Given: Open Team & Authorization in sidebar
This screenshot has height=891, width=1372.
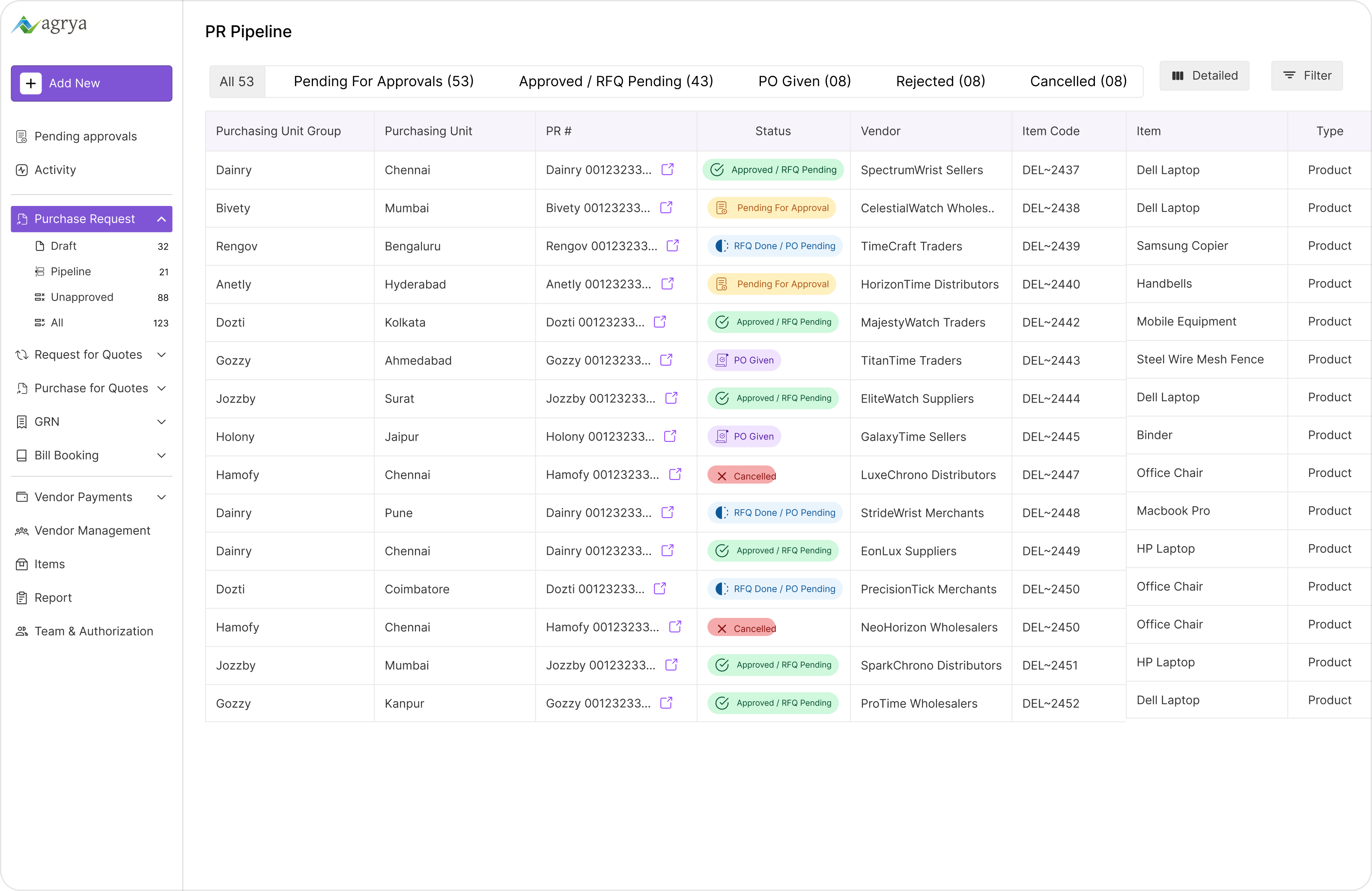Looking at the screenshot, I should (94, 631).
